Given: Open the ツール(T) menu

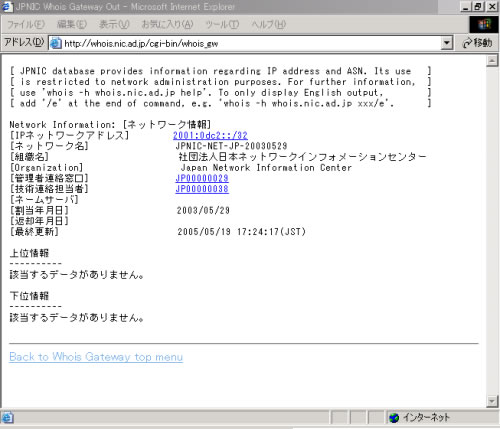Looking at the screenshot, I should (222, 24).
